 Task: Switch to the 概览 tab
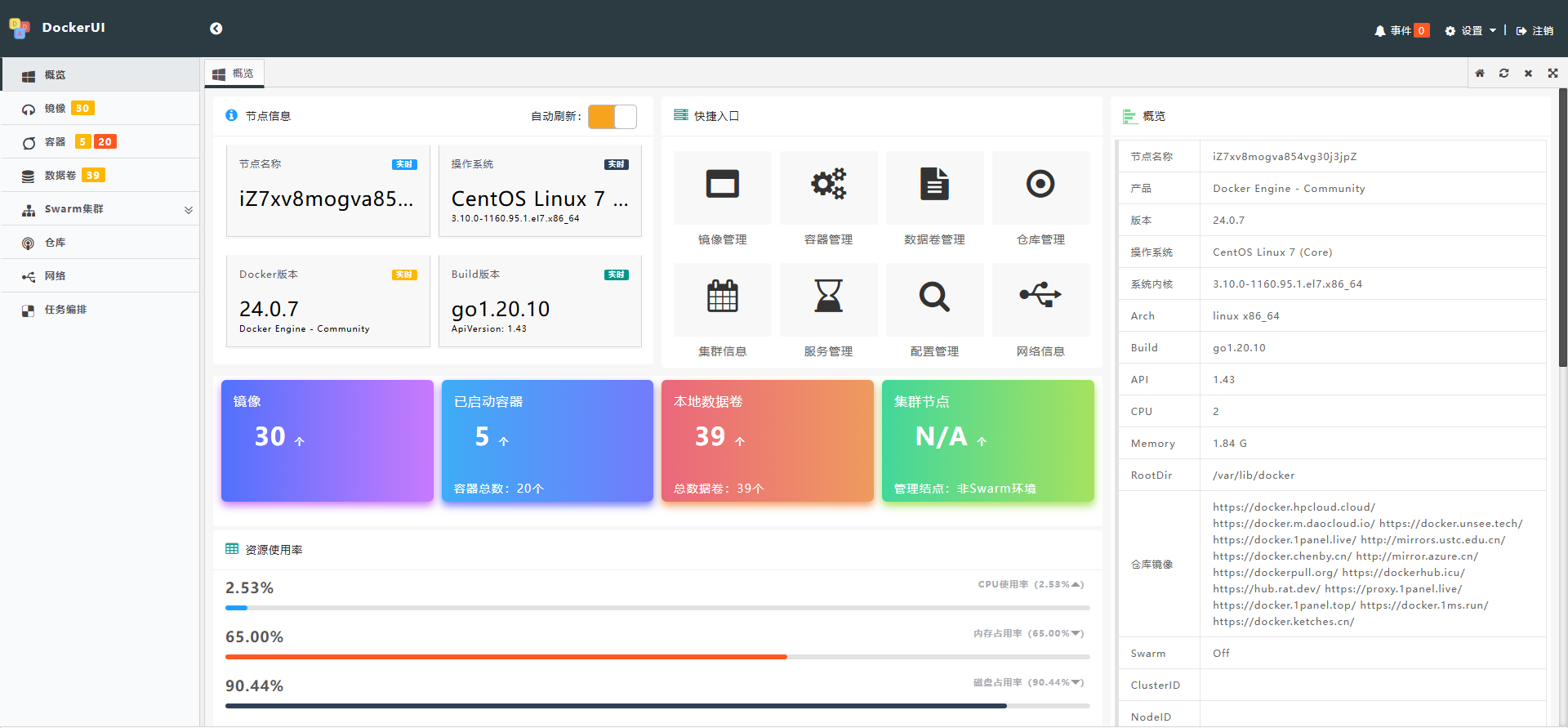click(234, 74)
